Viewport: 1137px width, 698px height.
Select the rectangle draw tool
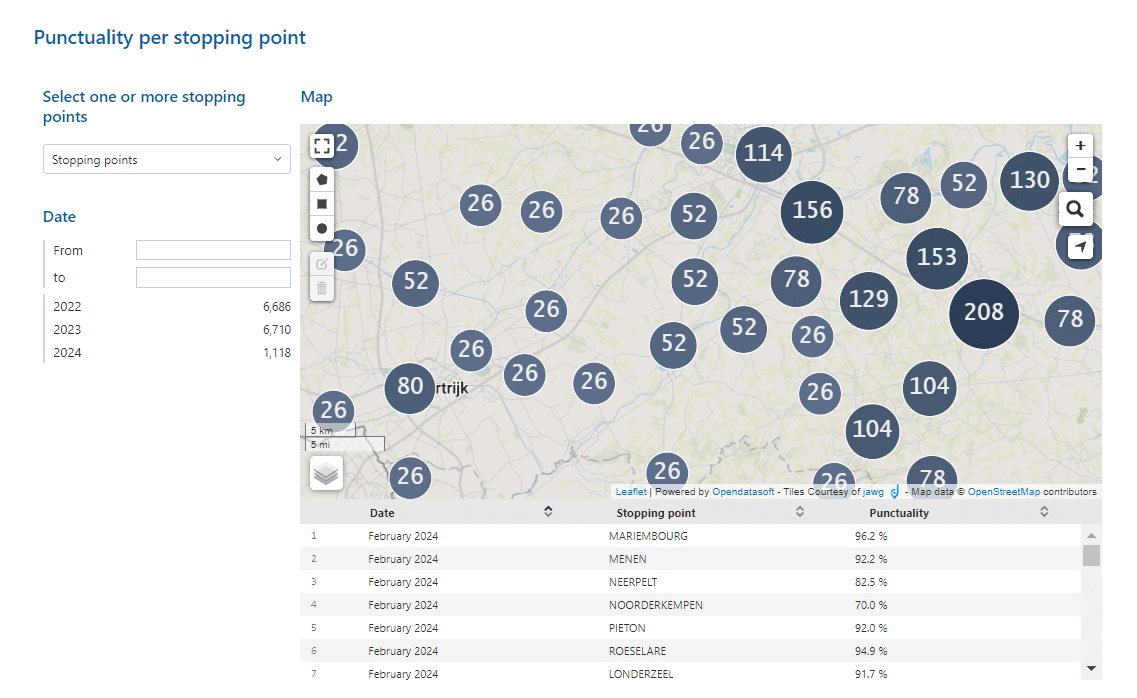[x=322, y=204]
